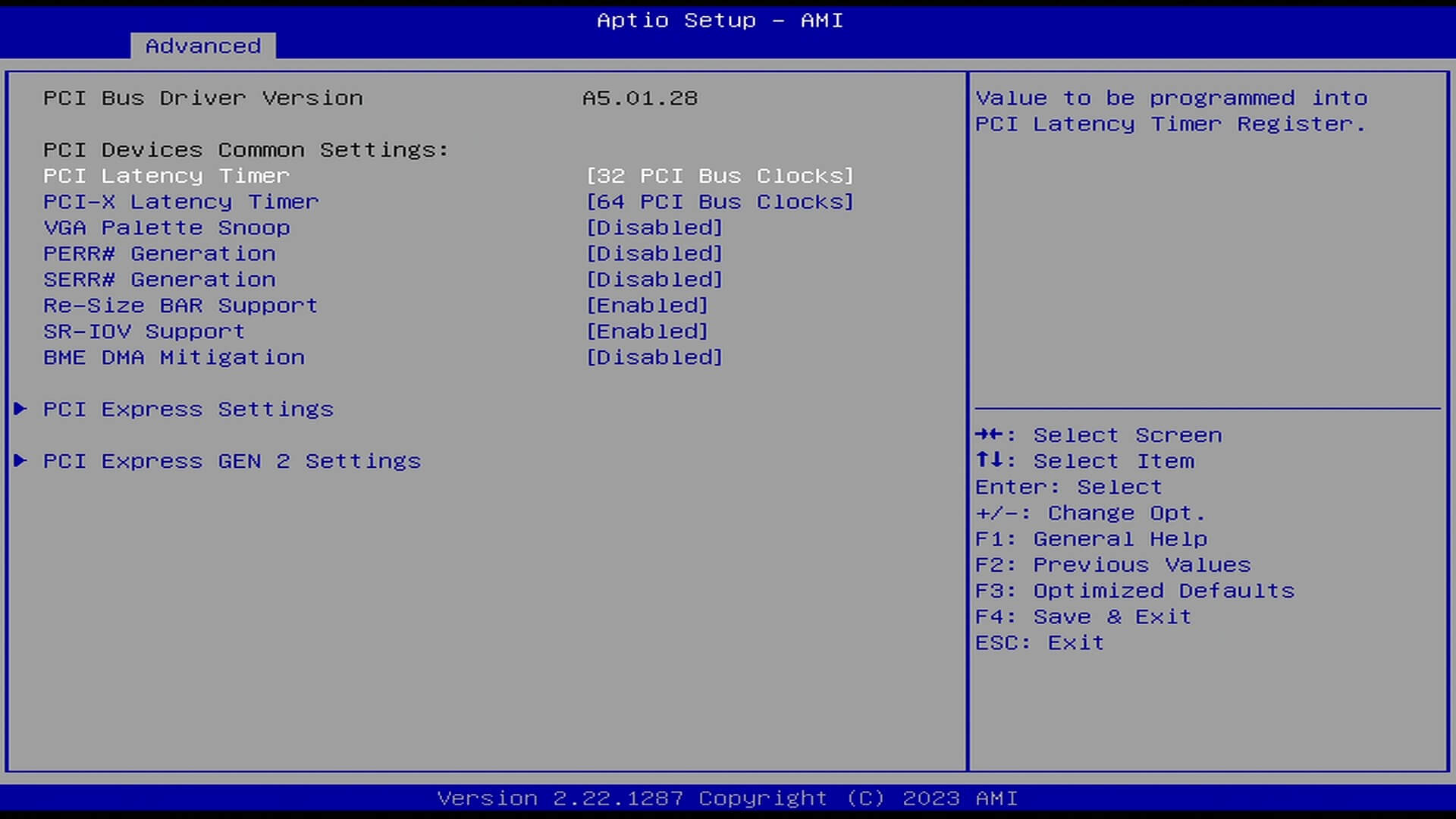The image size is (1456, 819).
Task: Select the PCI Latency Timer setting
Action: [166, 176]
